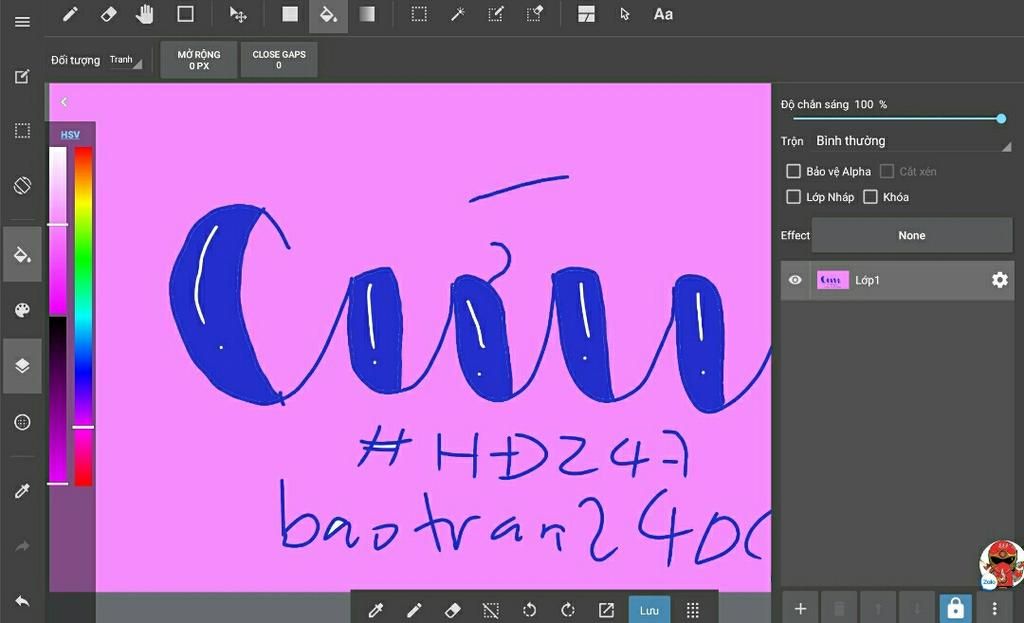Select the Bucket fill tool in top toolbar

point(328,16)
